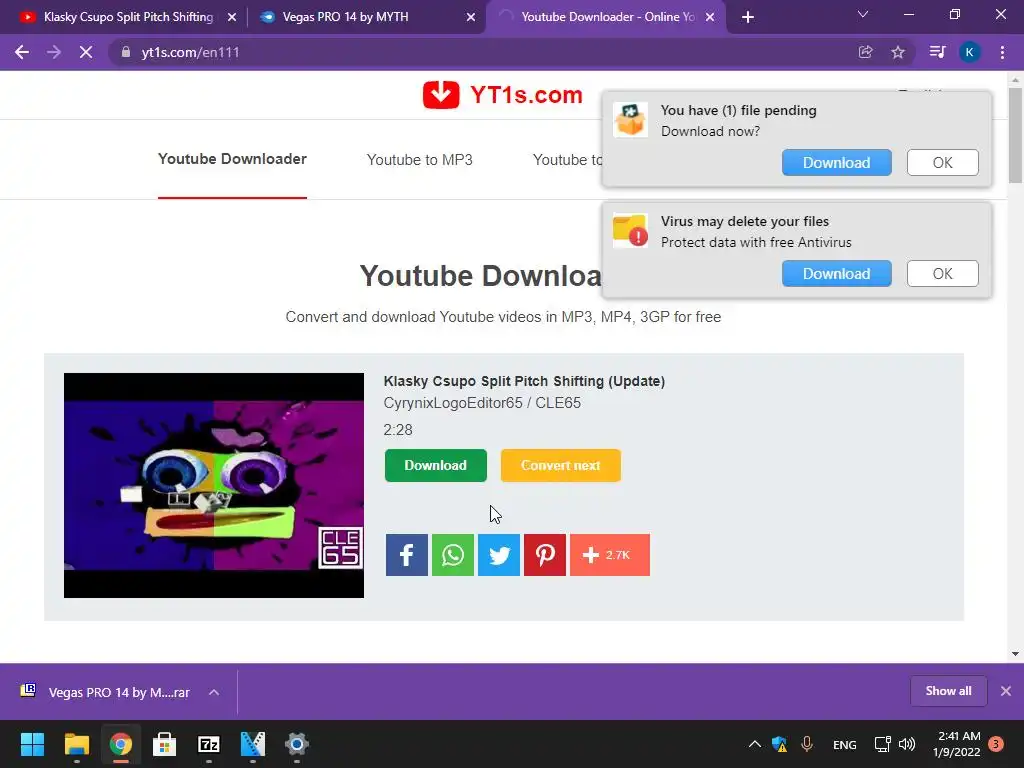
Task: Open Microsoft Store from the taskbar
Action: point(165,744)
